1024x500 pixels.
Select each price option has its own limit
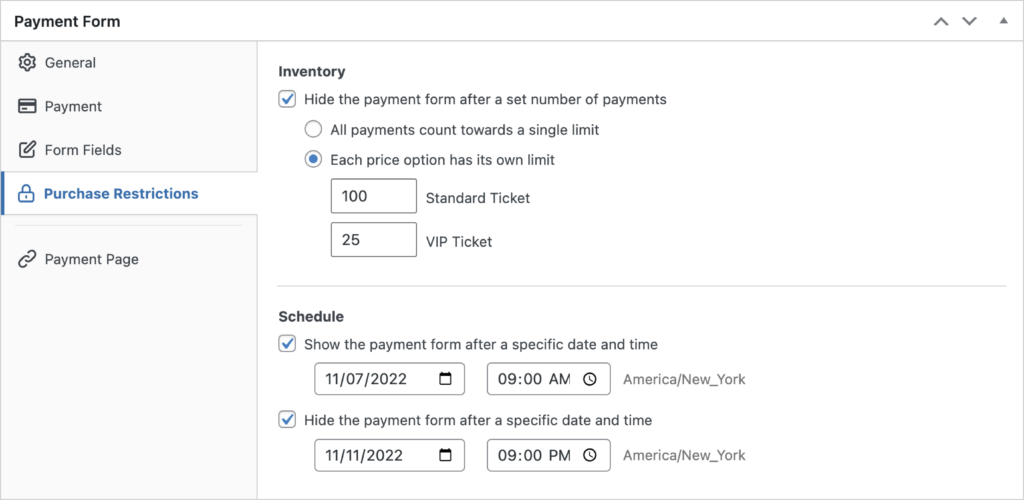click(313, 160)
